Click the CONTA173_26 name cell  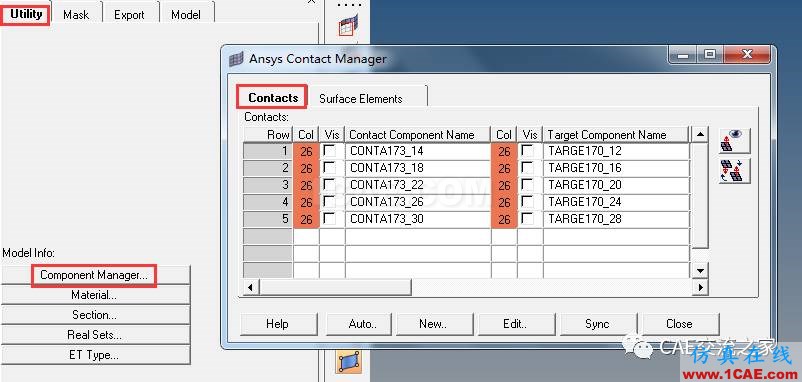tap(418, 202)
